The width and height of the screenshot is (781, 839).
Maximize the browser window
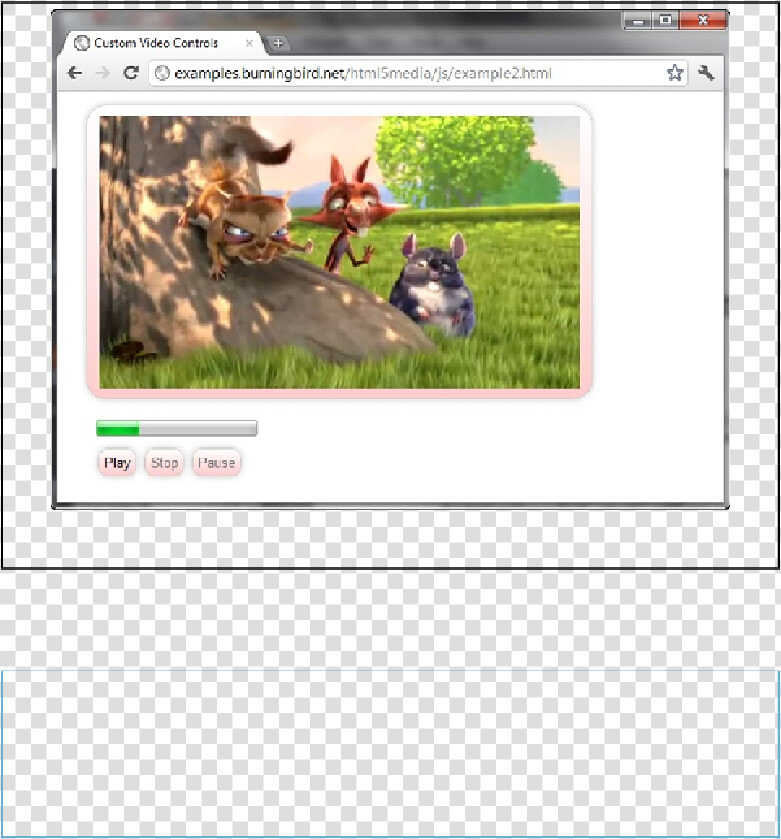tap(665, 20)
